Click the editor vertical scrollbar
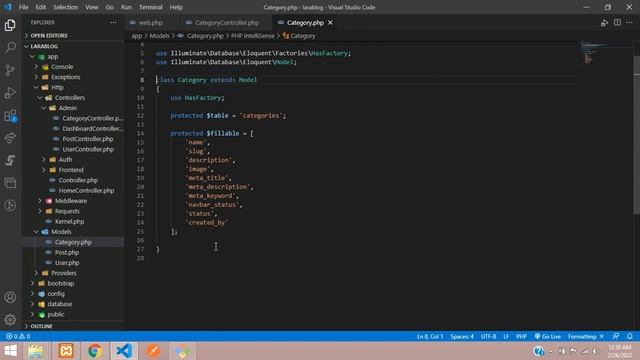Image resolution: width=640 pixels, height=360 pixels. (x=636, y=135)
